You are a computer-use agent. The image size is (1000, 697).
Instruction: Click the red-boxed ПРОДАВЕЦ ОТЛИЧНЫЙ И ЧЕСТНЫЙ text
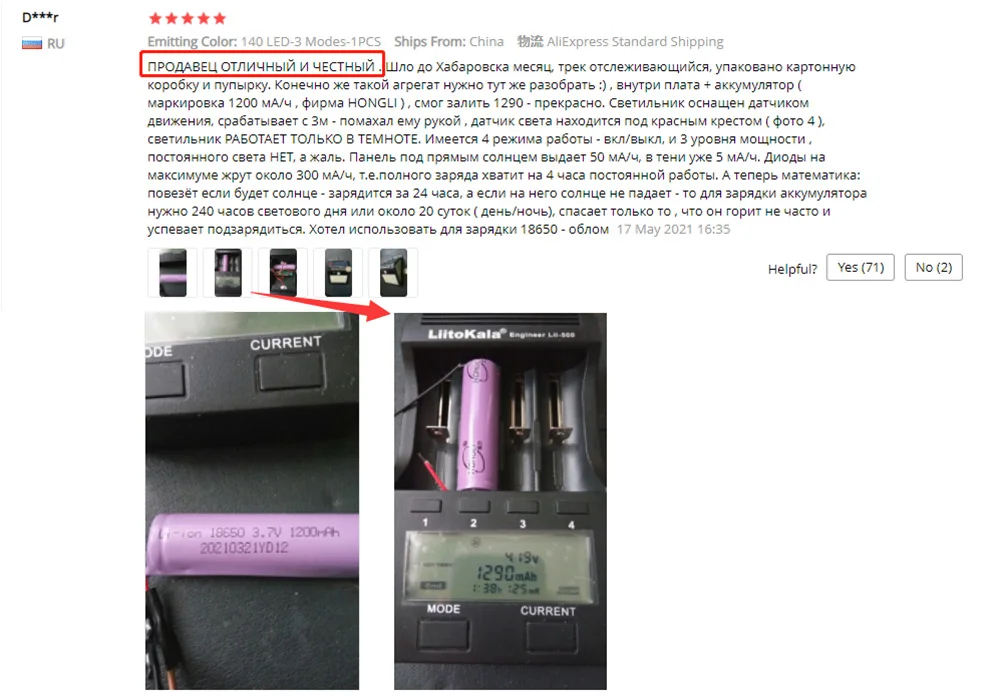(261, 66)
